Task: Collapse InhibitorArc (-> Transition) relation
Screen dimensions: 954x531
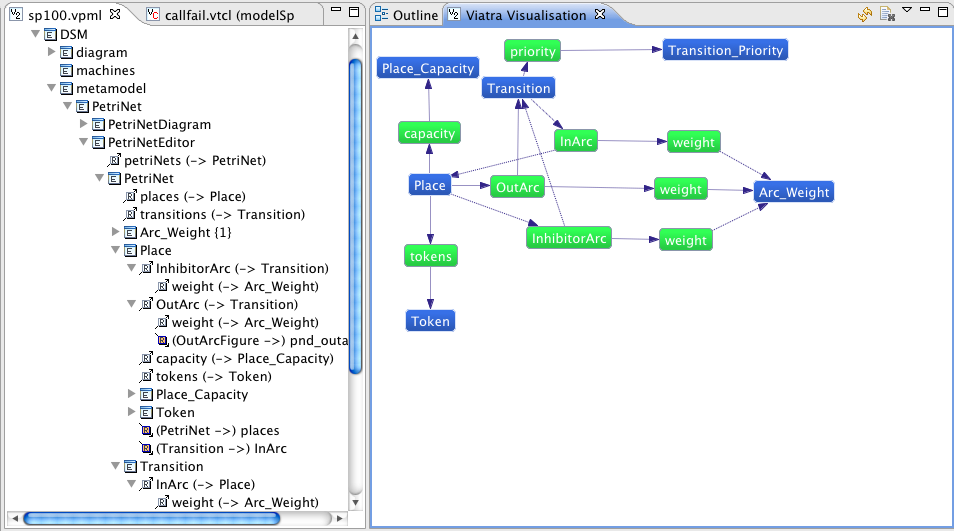Action: coord(131,268)
